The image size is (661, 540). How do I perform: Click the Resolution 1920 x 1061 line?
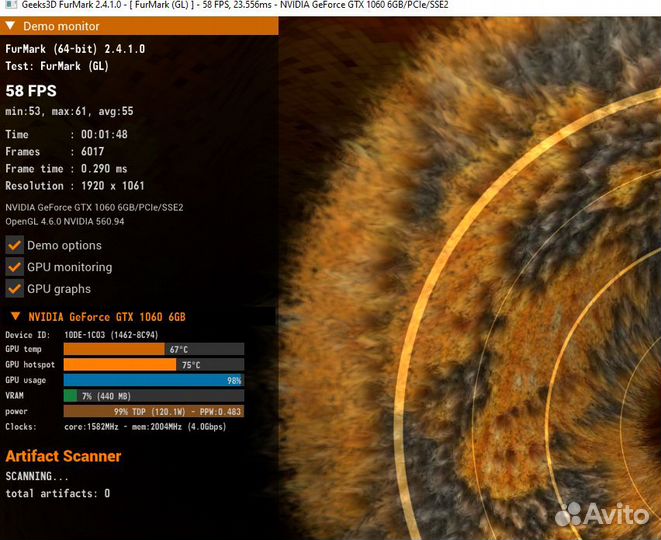coord(75,186)
